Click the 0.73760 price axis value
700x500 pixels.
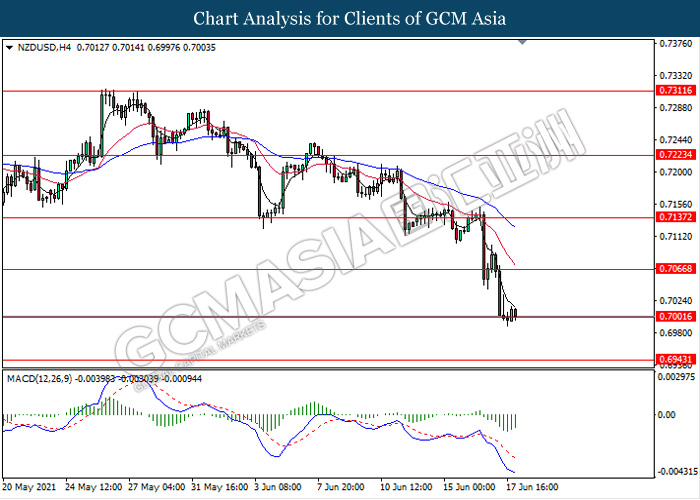pyautogui.click(x=676, y=44)
